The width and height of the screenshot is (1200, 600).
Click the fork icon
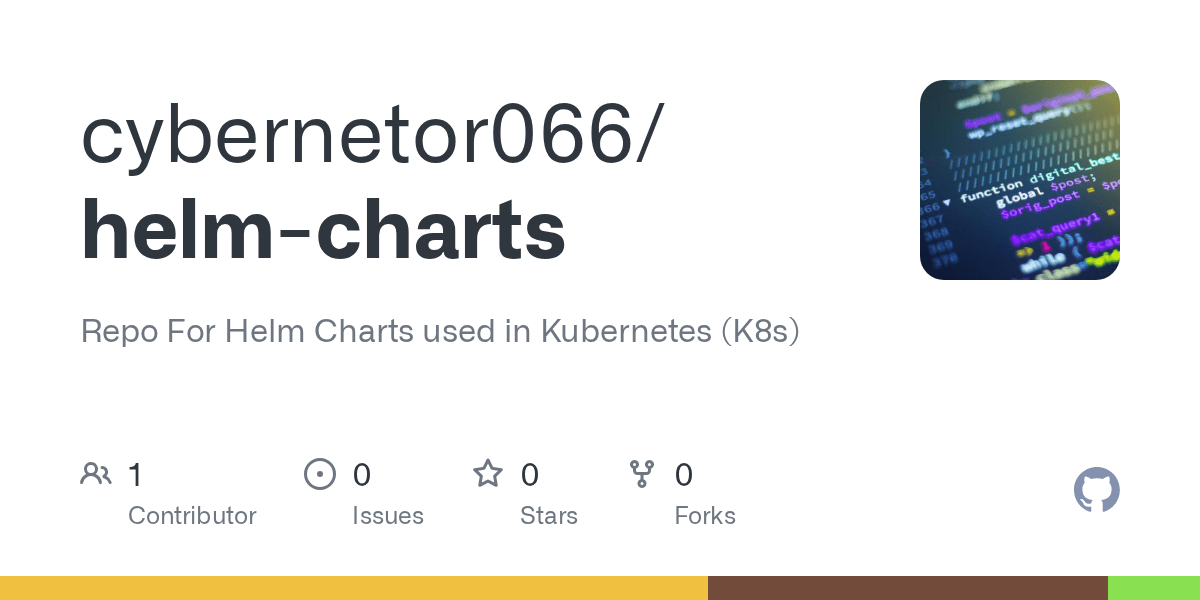pos(641,474)
